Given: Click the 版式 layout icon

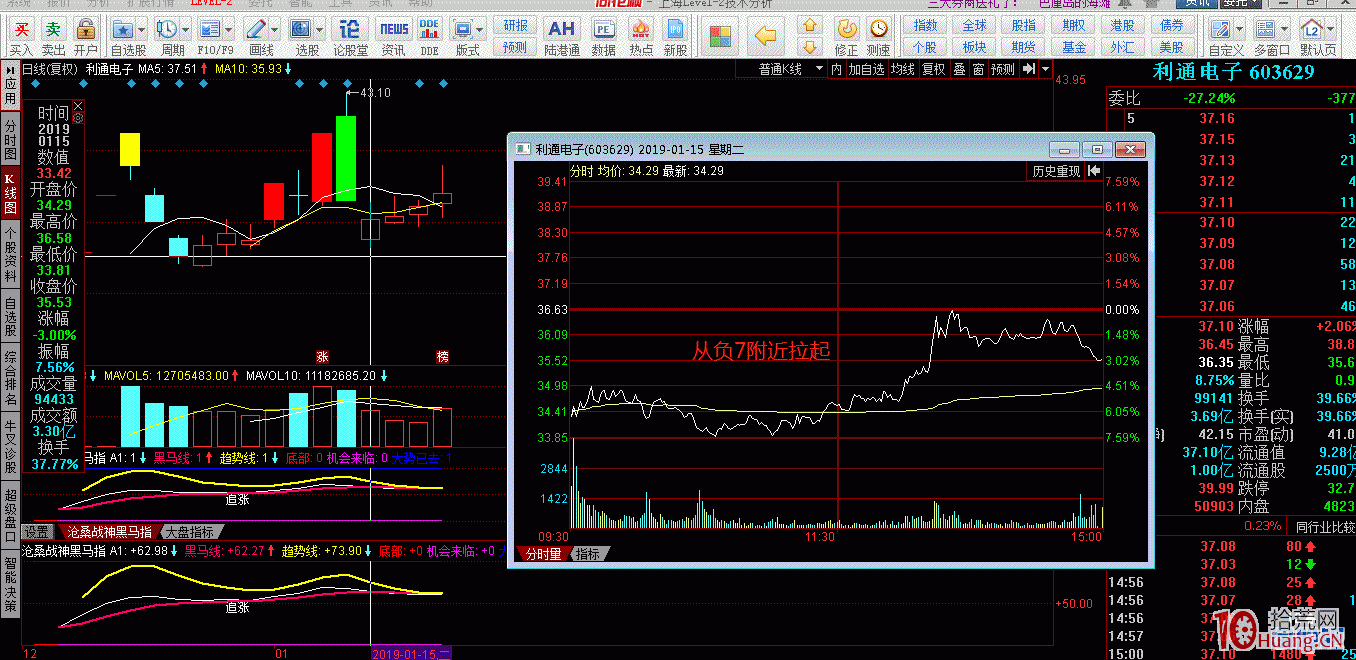Looking at the screenshot, I should point(462,29).
